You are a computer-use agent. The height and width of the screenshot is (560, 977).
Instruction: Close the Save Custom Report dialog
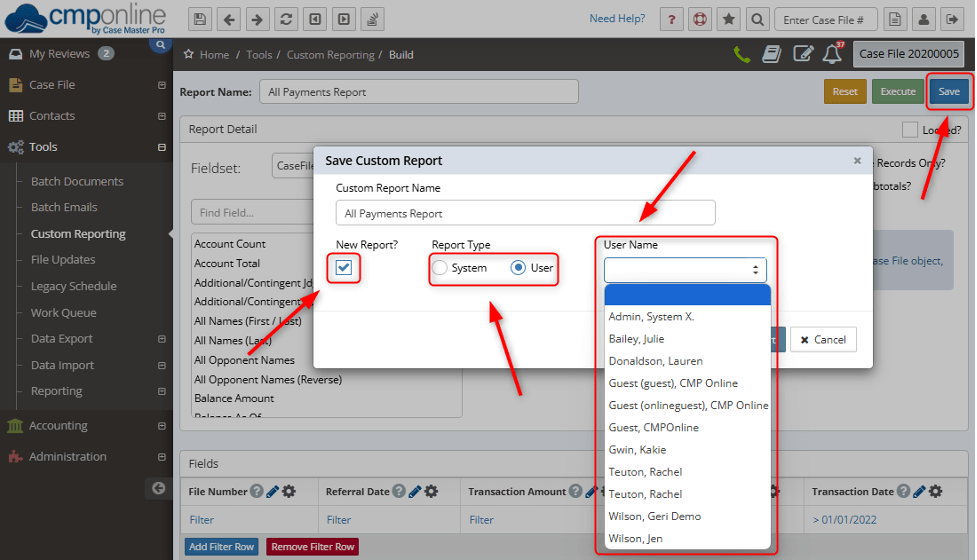coord(857,161)
